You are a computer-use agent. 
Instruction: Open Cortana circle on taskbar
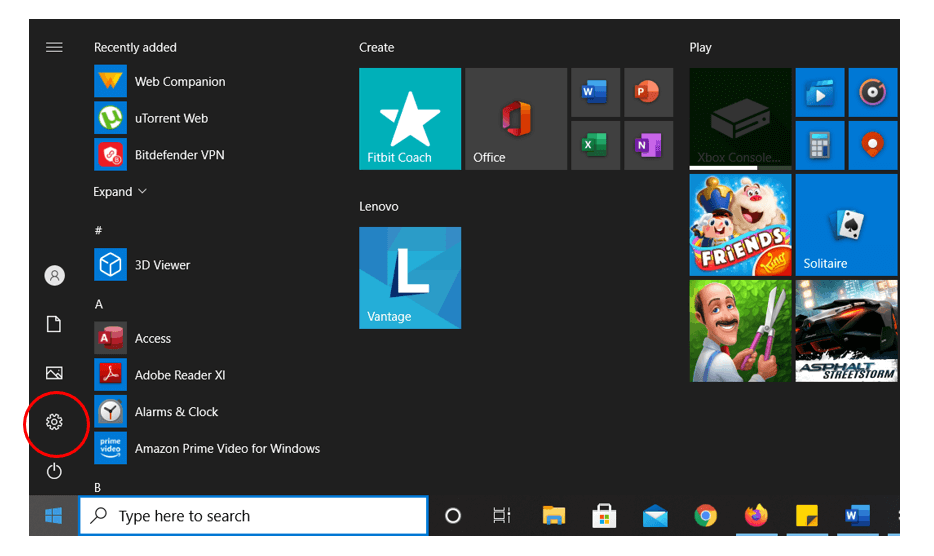click(453, 515)
